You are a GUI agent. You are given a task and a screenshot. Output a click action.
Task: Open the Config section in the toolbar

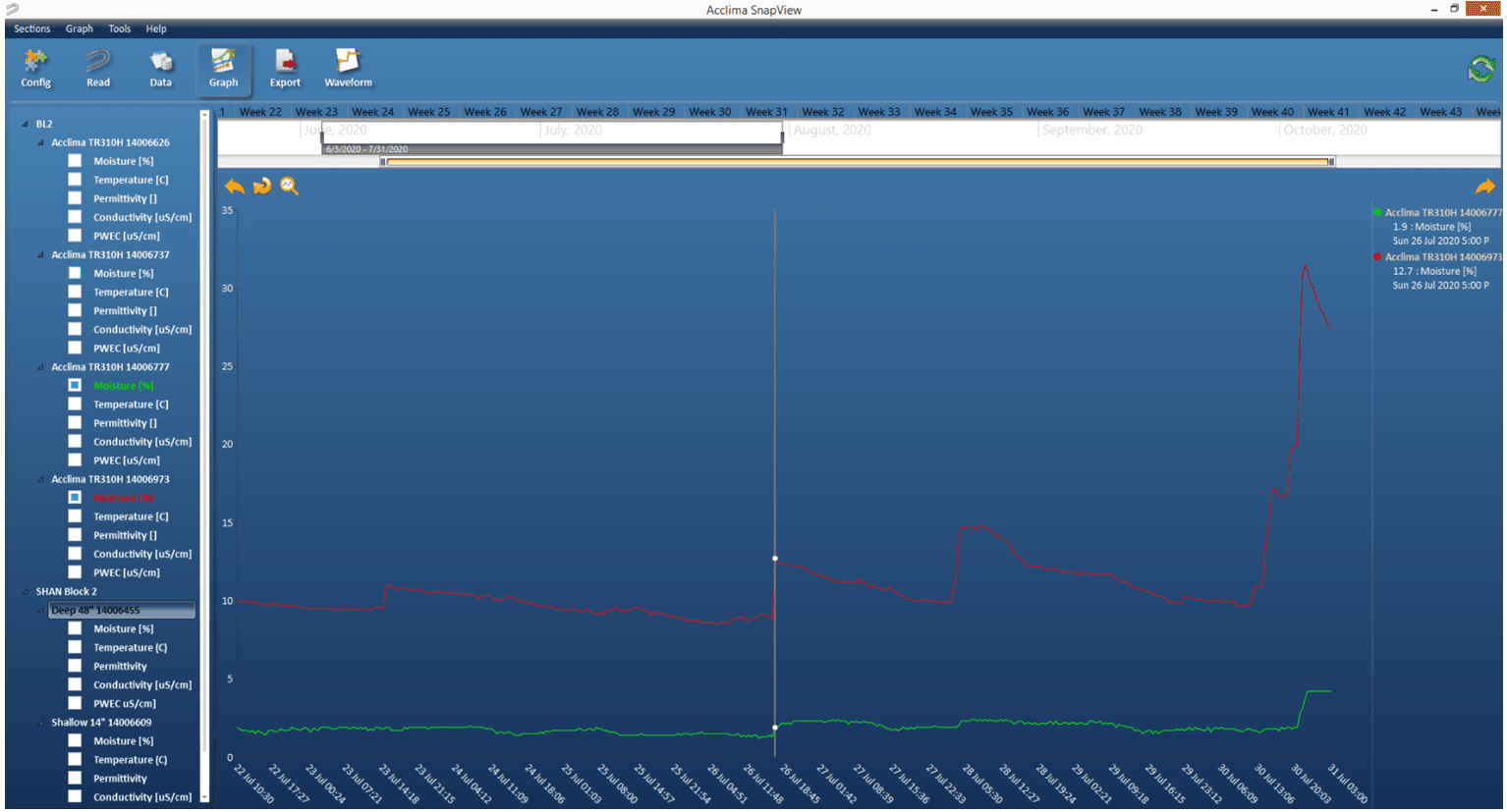tap(35, 69)
